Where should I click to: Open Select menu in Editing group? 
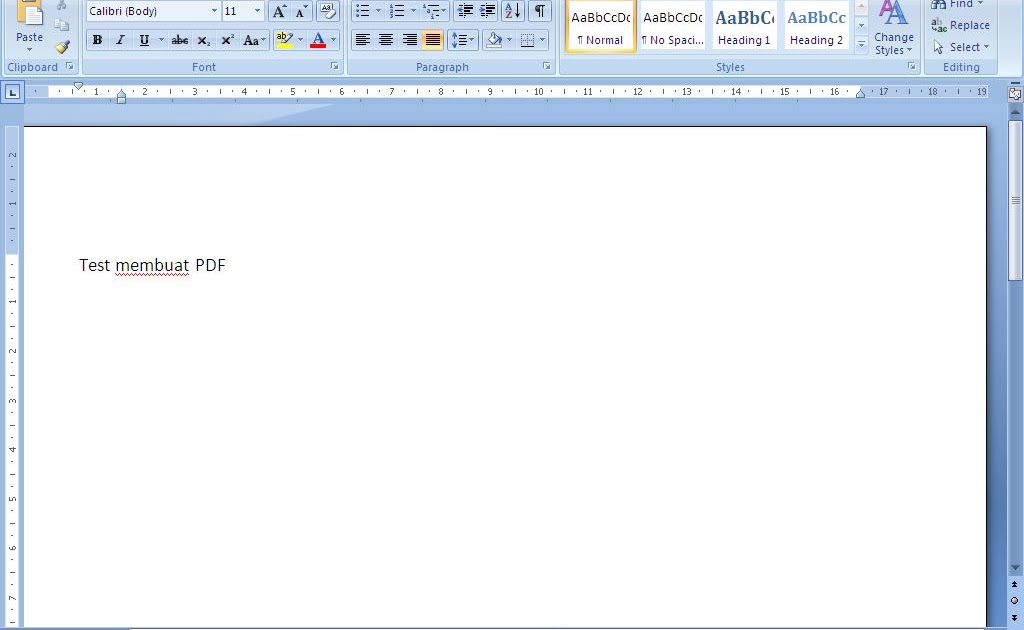pyautogui.click(x=961, y=47)
